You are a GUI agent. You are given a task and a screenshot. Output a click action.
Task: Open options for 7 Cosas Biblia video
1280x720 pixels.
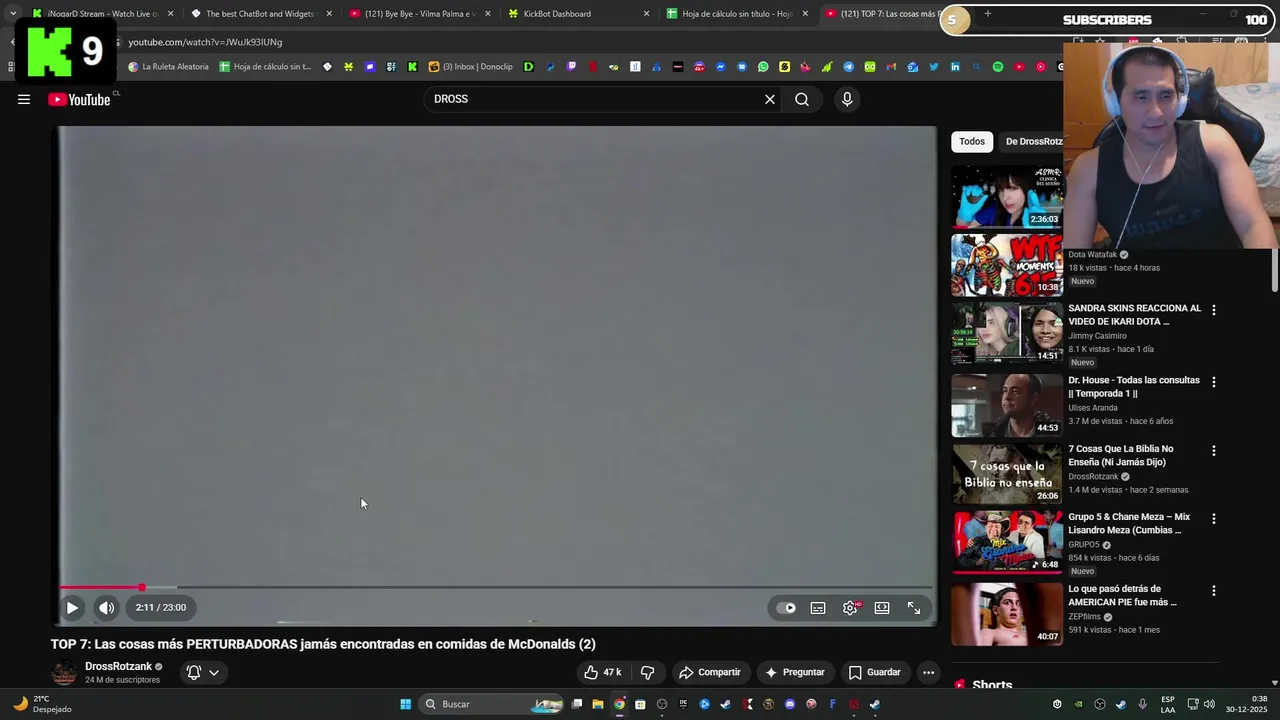pyautogui.click(x=1214, y=451)
